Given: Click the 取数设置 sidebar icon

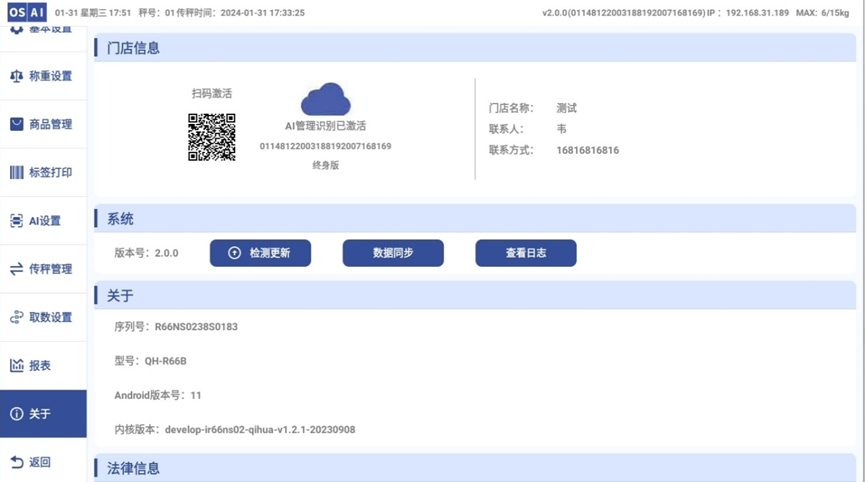Looking at the screenshot, I should pyautogui.click(x=16, y=317).
